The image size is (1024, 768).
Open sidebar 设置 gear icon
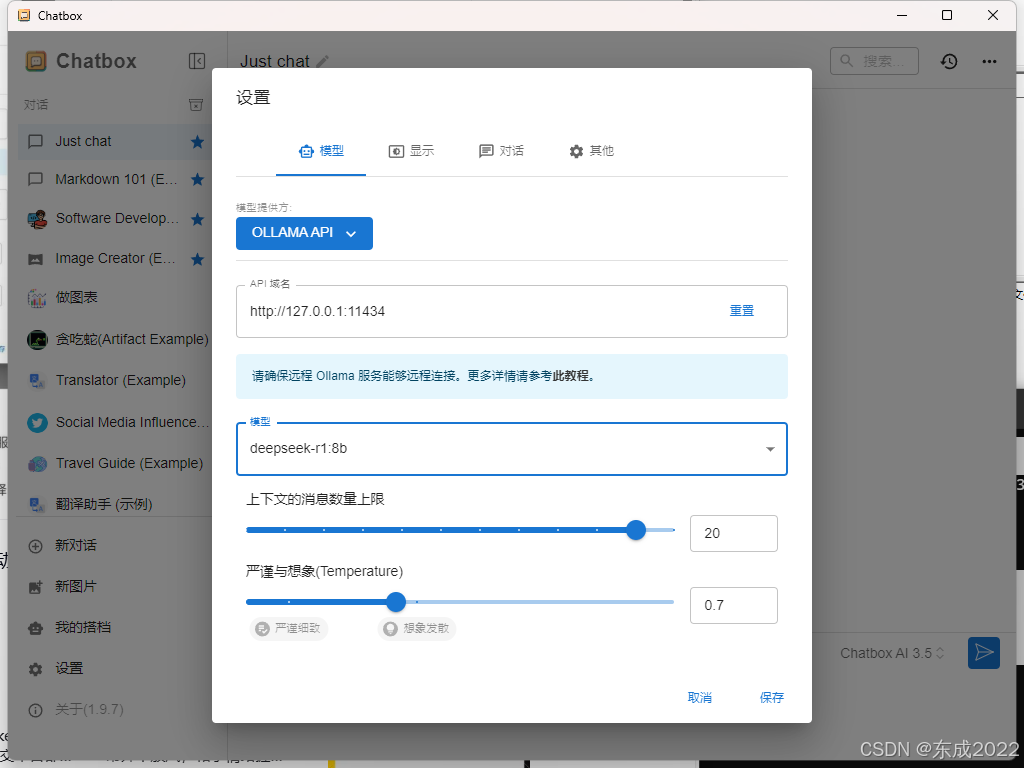[x=36, y=669]
